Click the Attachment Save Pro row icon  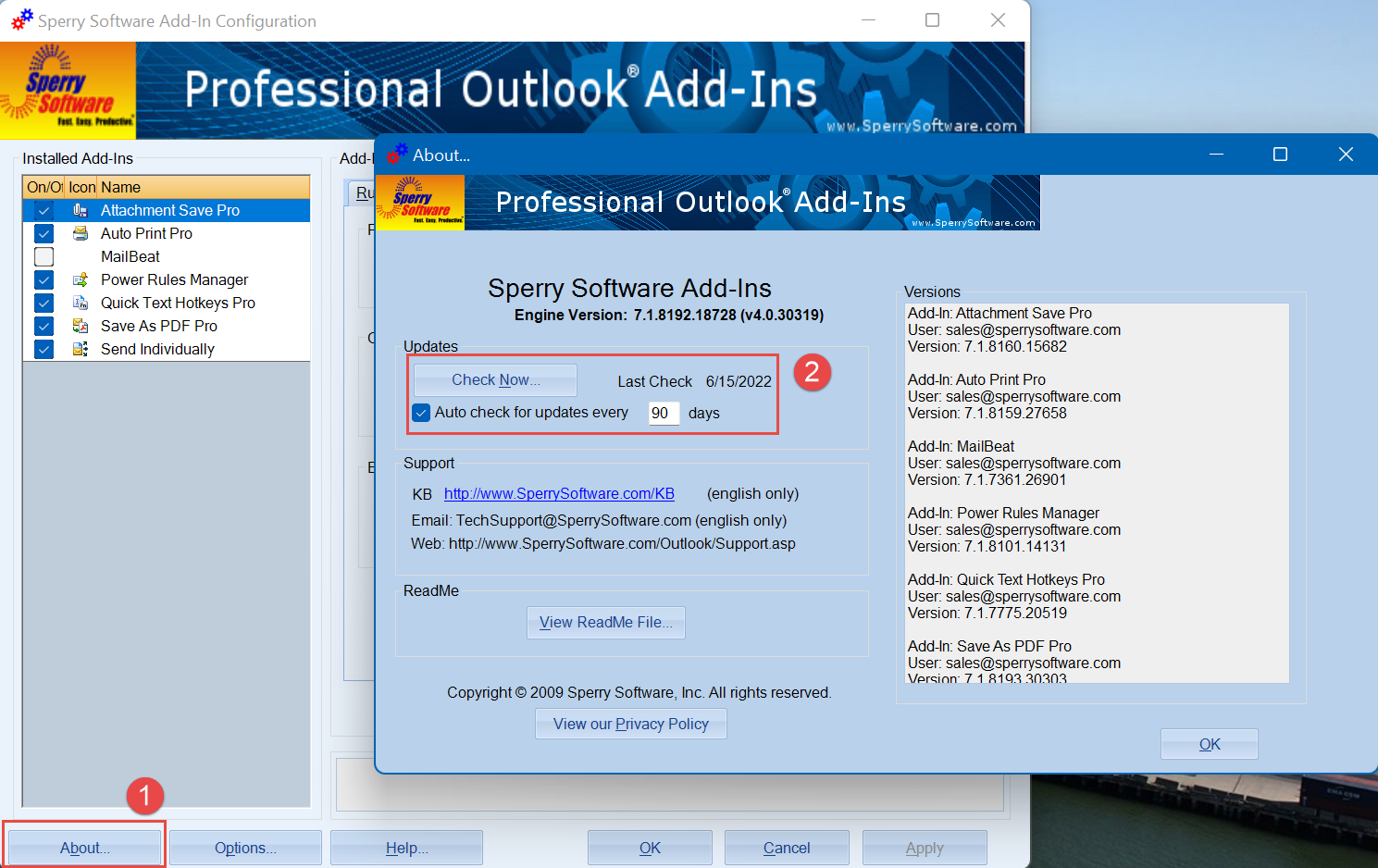[x=81, y=210]
